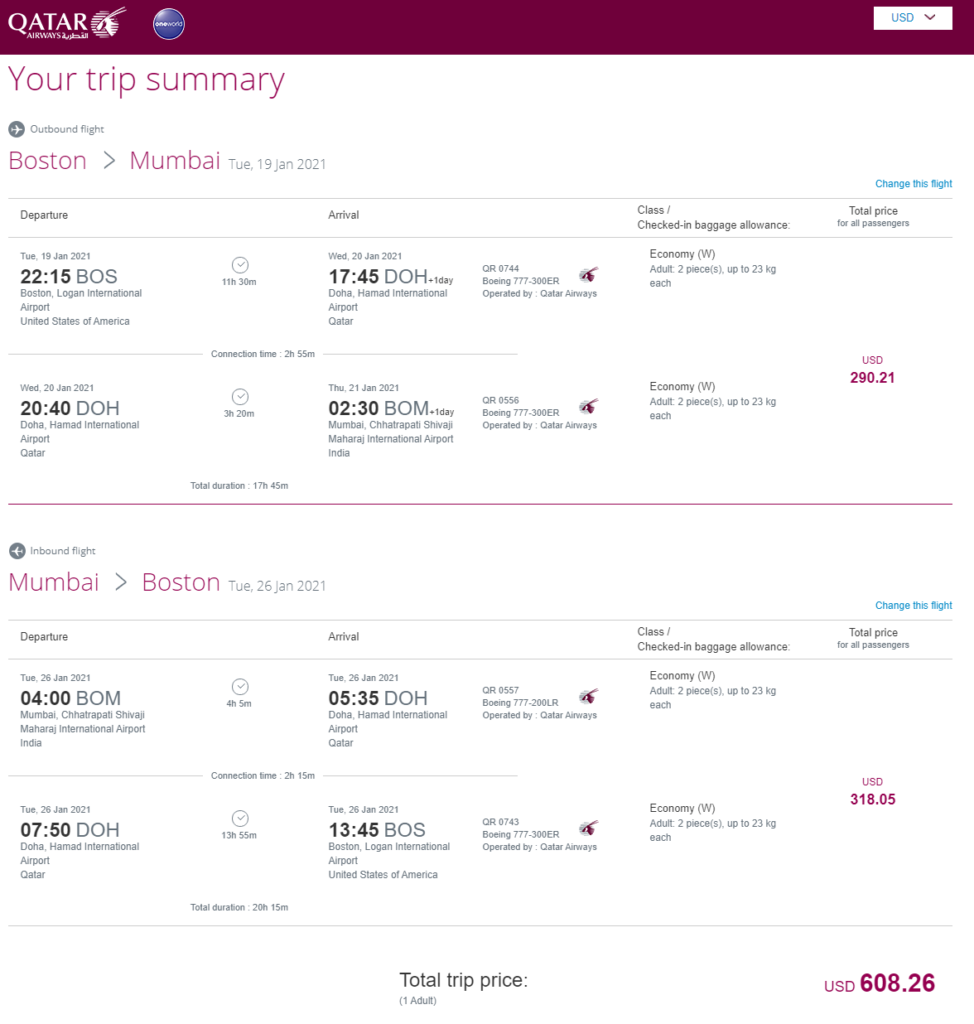This screenshot has width=974, height=1024.
Task: Click clock icon above 3h 20m duration
Action: click(240, 397)
